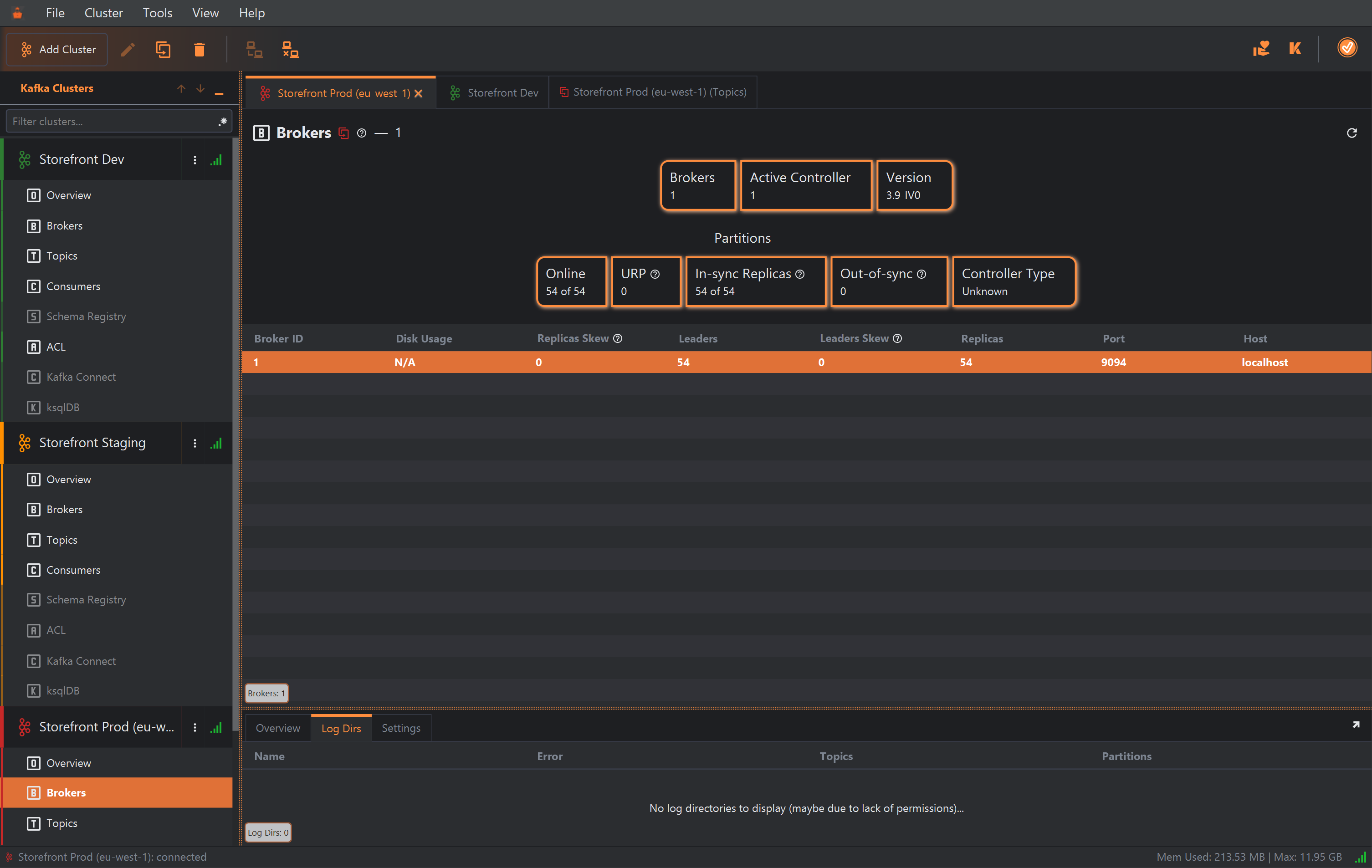Open Storefront Dev three-dot options menu

pos(195,160)
